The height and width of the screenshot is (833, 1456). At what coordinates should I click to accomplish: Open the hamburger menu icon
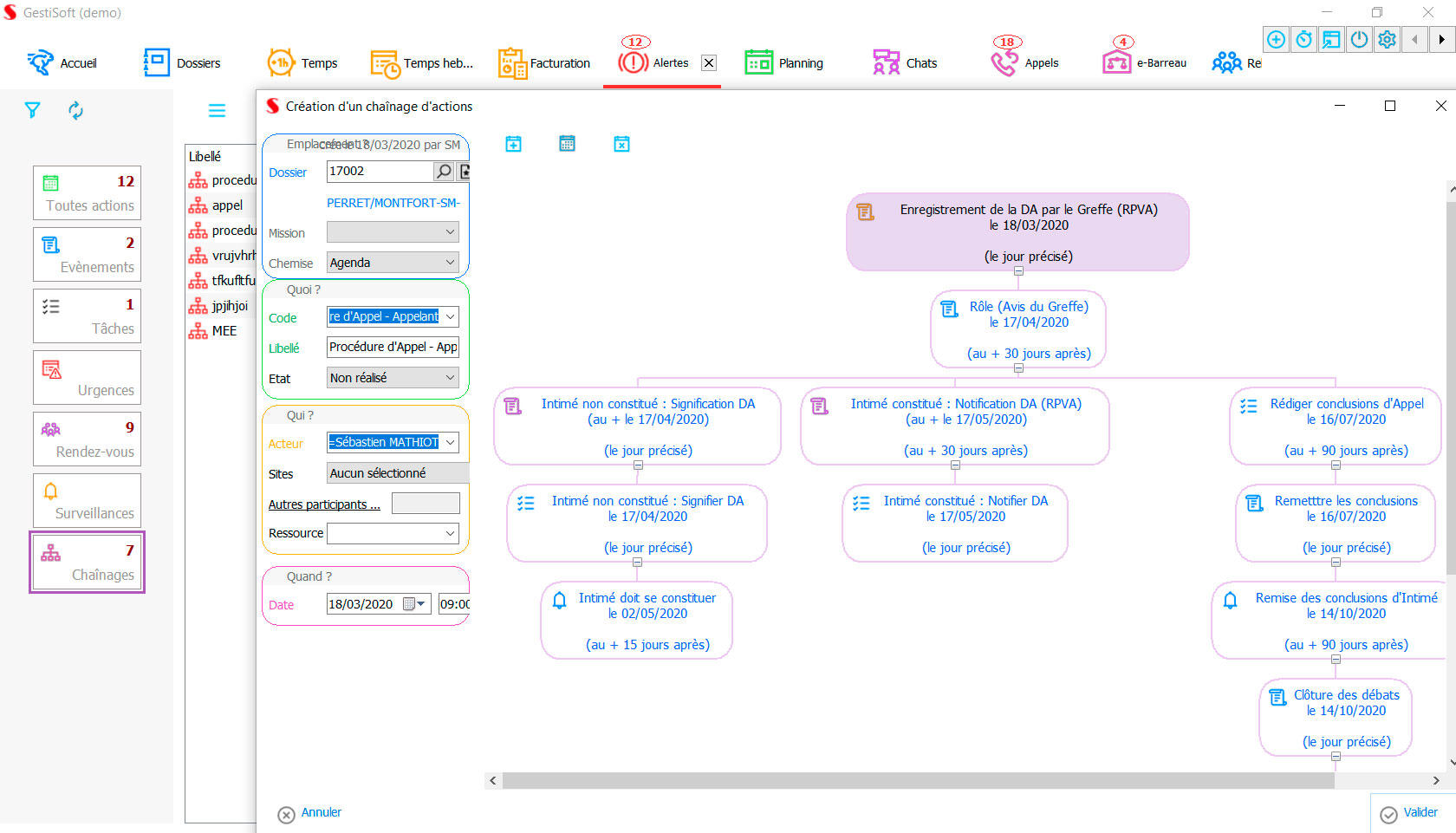pyautogui.click(x=217, y=110)
